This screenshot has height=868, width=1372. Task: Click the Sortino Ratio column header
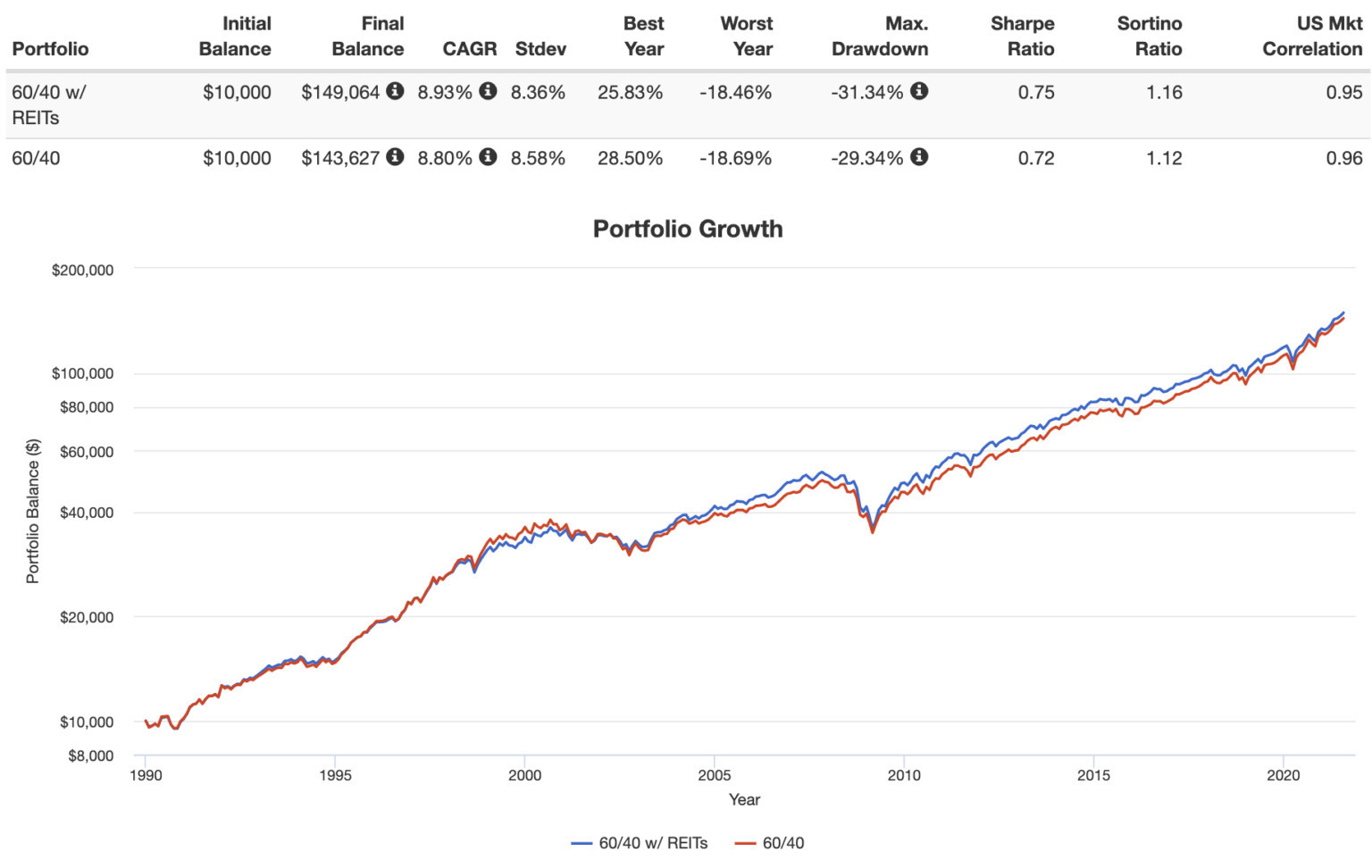pyautogui.click(x=1150, y=37)
